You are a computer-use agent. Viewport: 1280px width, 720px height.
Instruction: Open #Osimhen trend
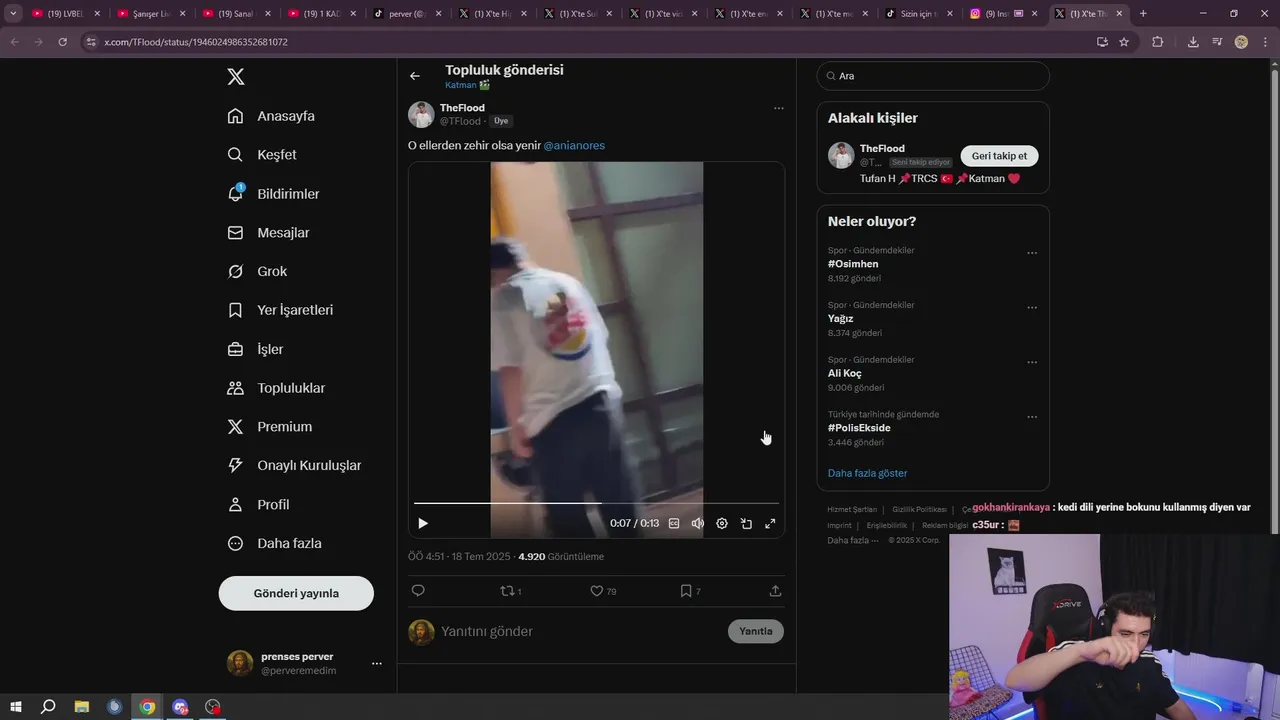pyautogui.click(x=853, y=265)
